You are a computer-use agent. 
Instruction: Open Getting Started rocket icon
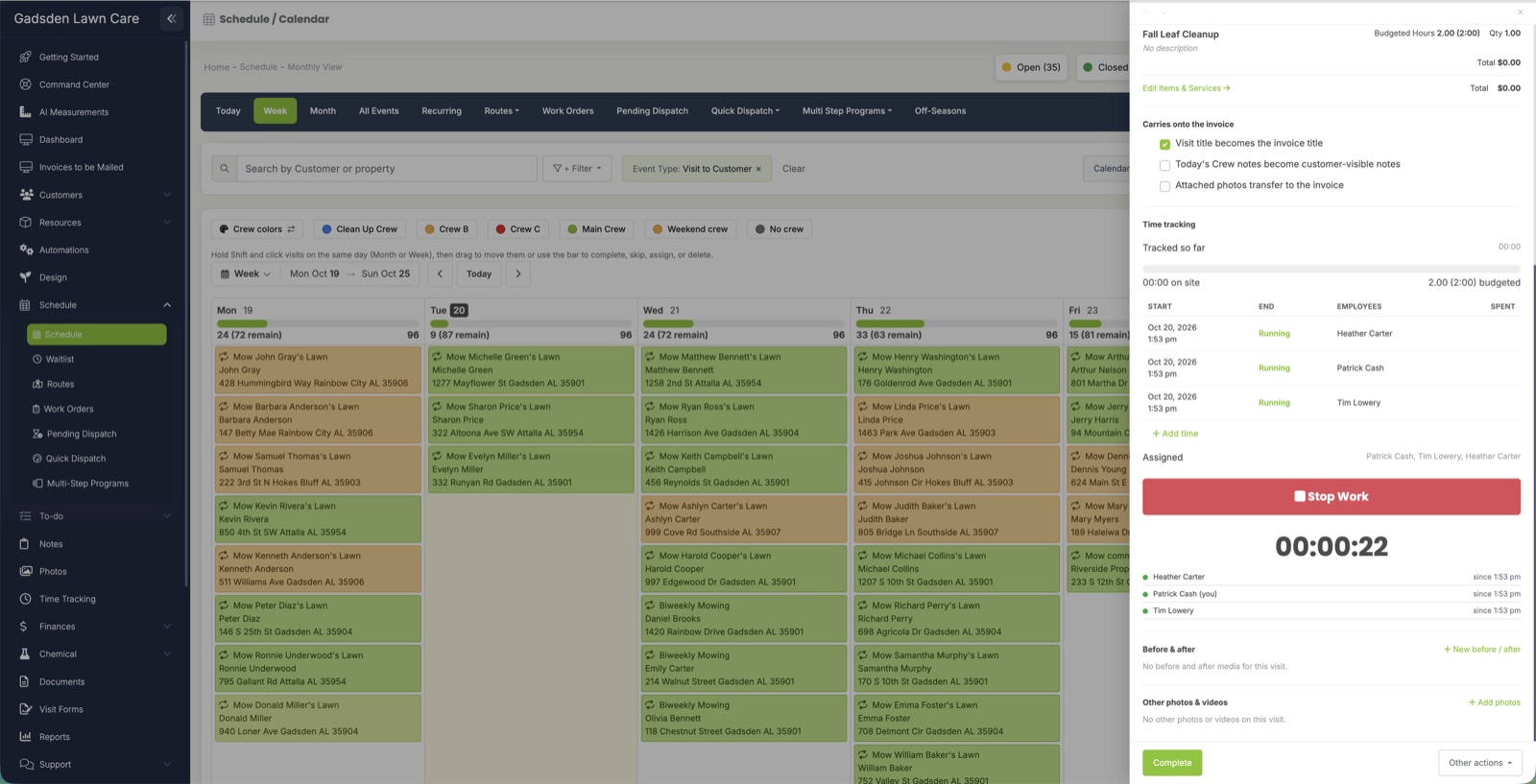(25, 57)
